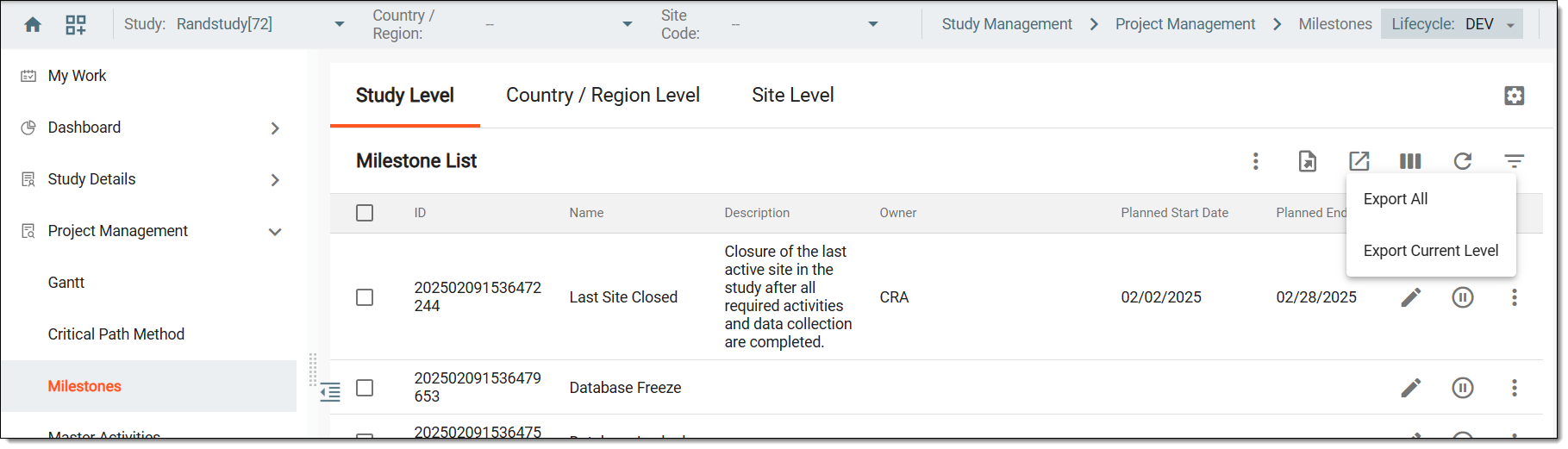Image resolution: width=1568 pixels, height=449 pixels.
Task: Open Critical Path Method
Action: tap(116, 334)
